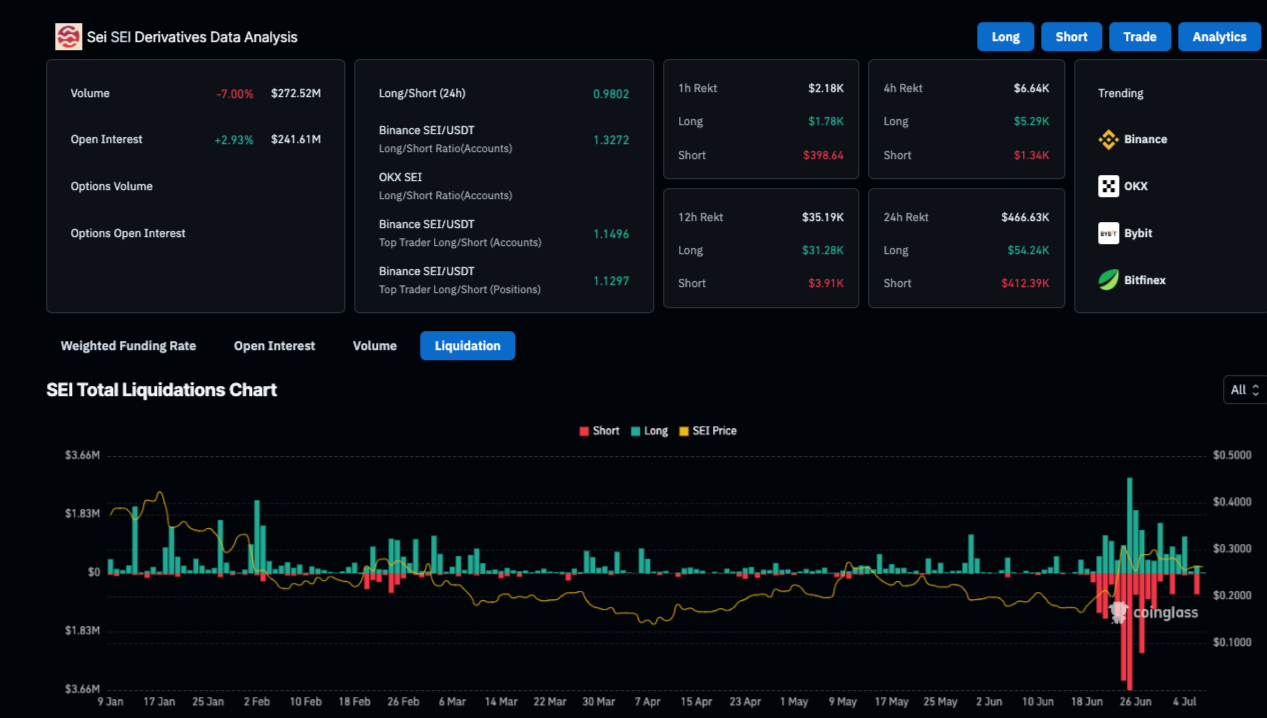Screen dimensions: 1267x718
Task: Switch to the Open Interest tab
Action: pyautogui.click(x=274, y=346)
